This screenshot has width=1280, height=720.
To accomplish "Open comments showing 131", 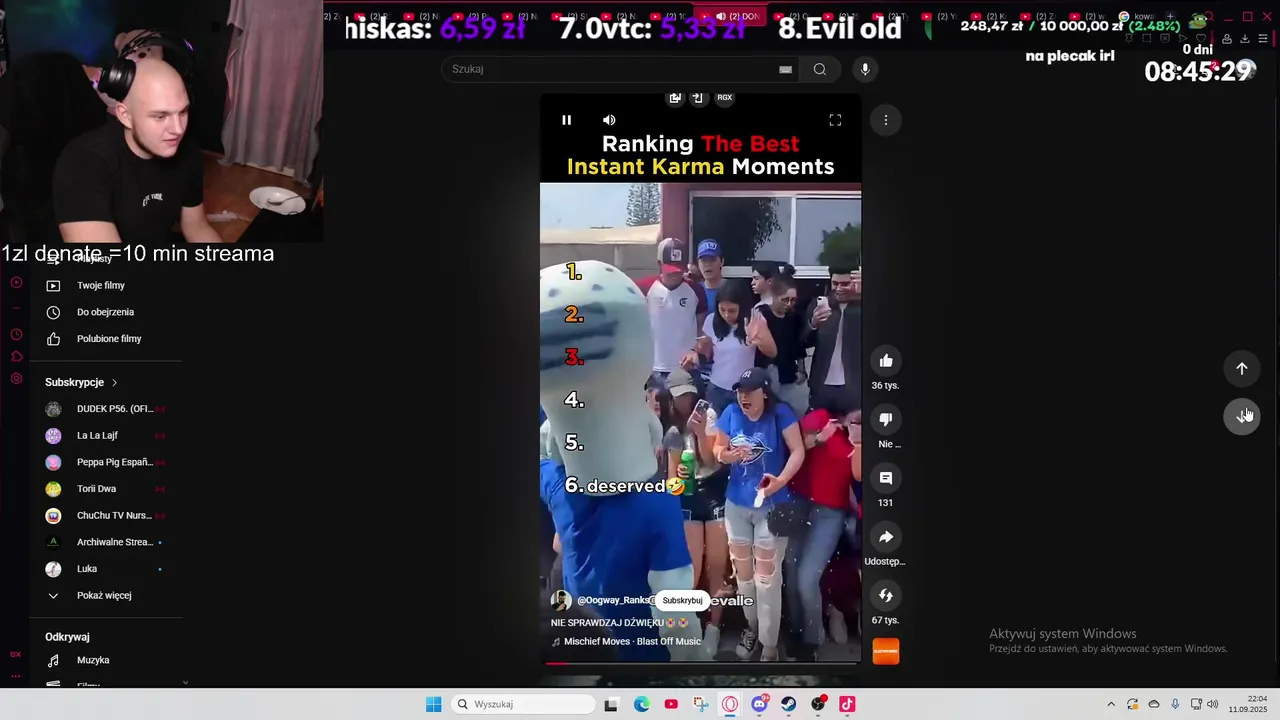I will (886, 478).
